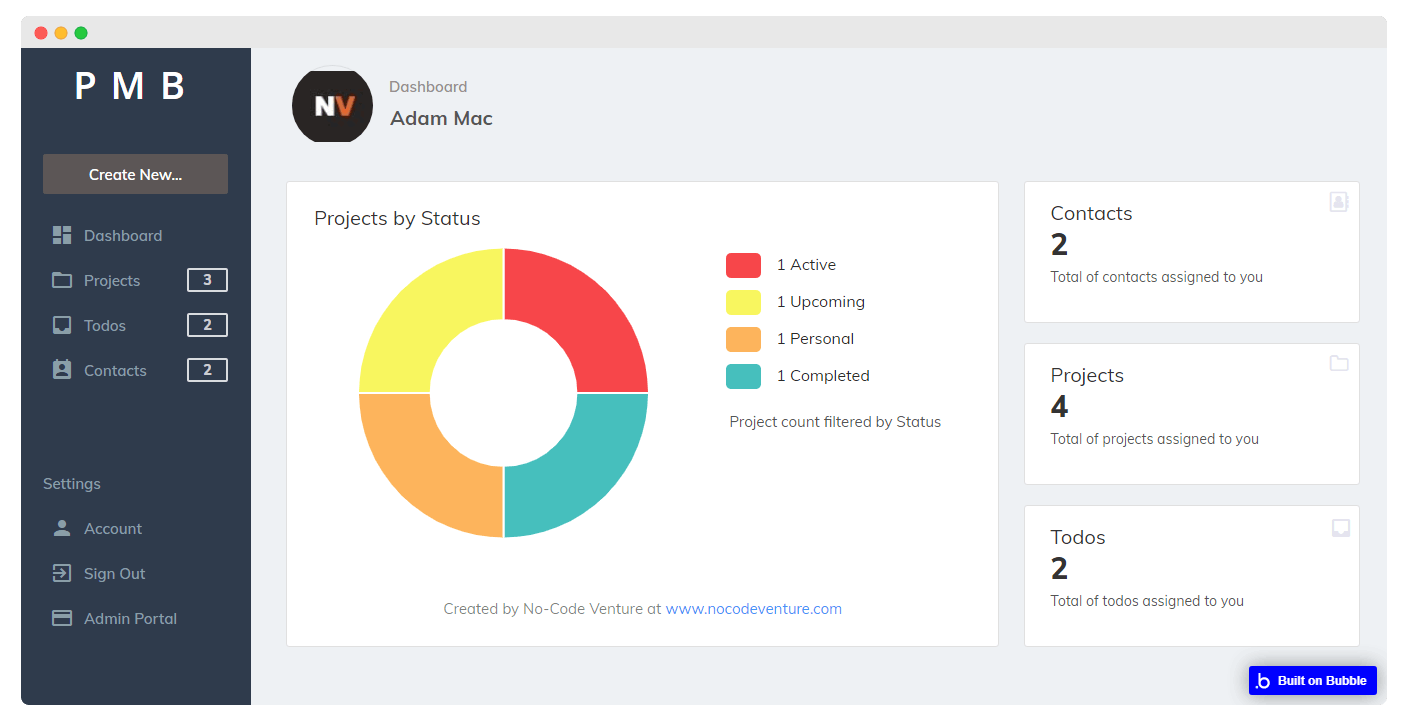Open Admin Portal via its sidebar icon
The height and width of the screenshot is (721, 1408).
[61, 618]
